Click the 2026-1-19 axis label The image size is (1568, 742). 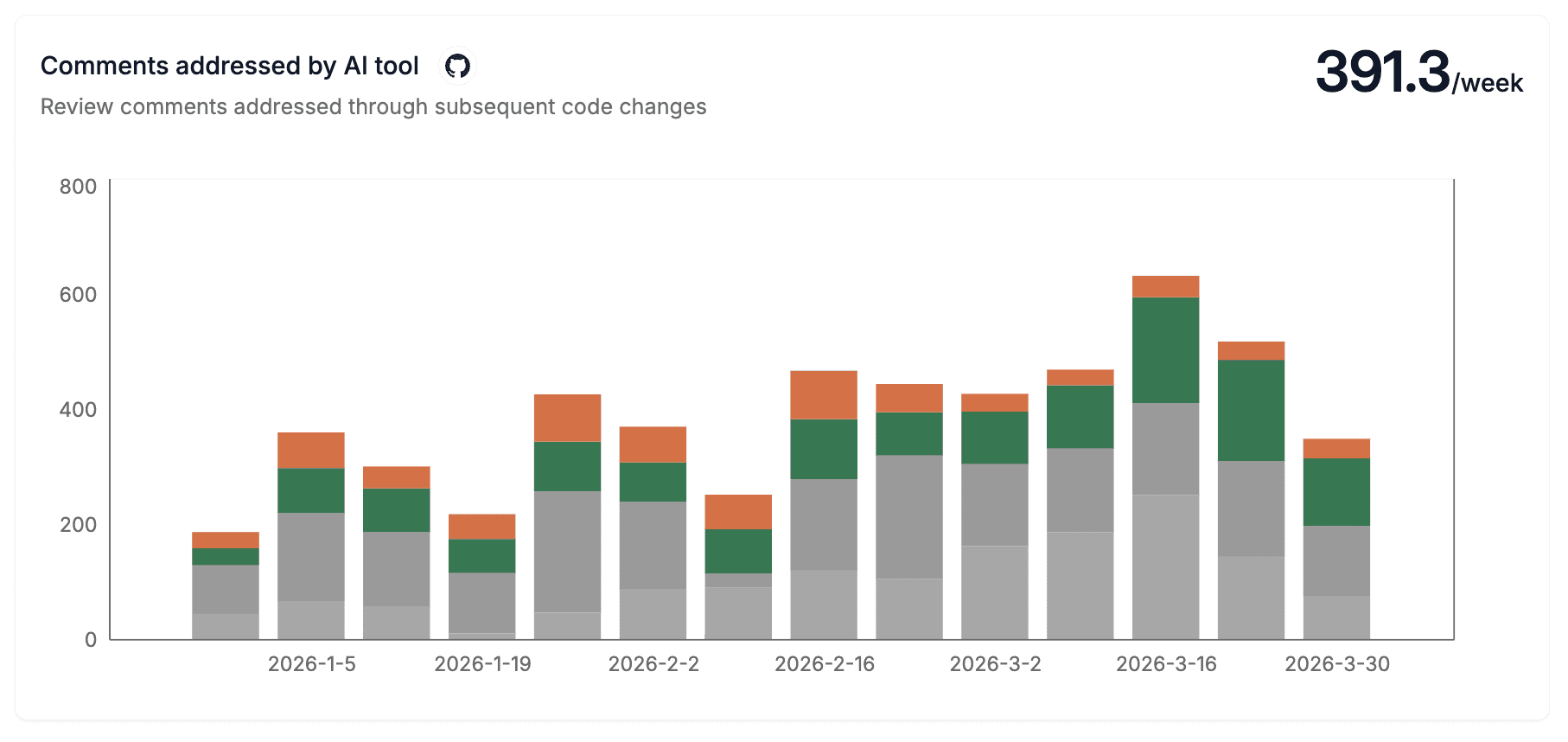tap(482, 663)
